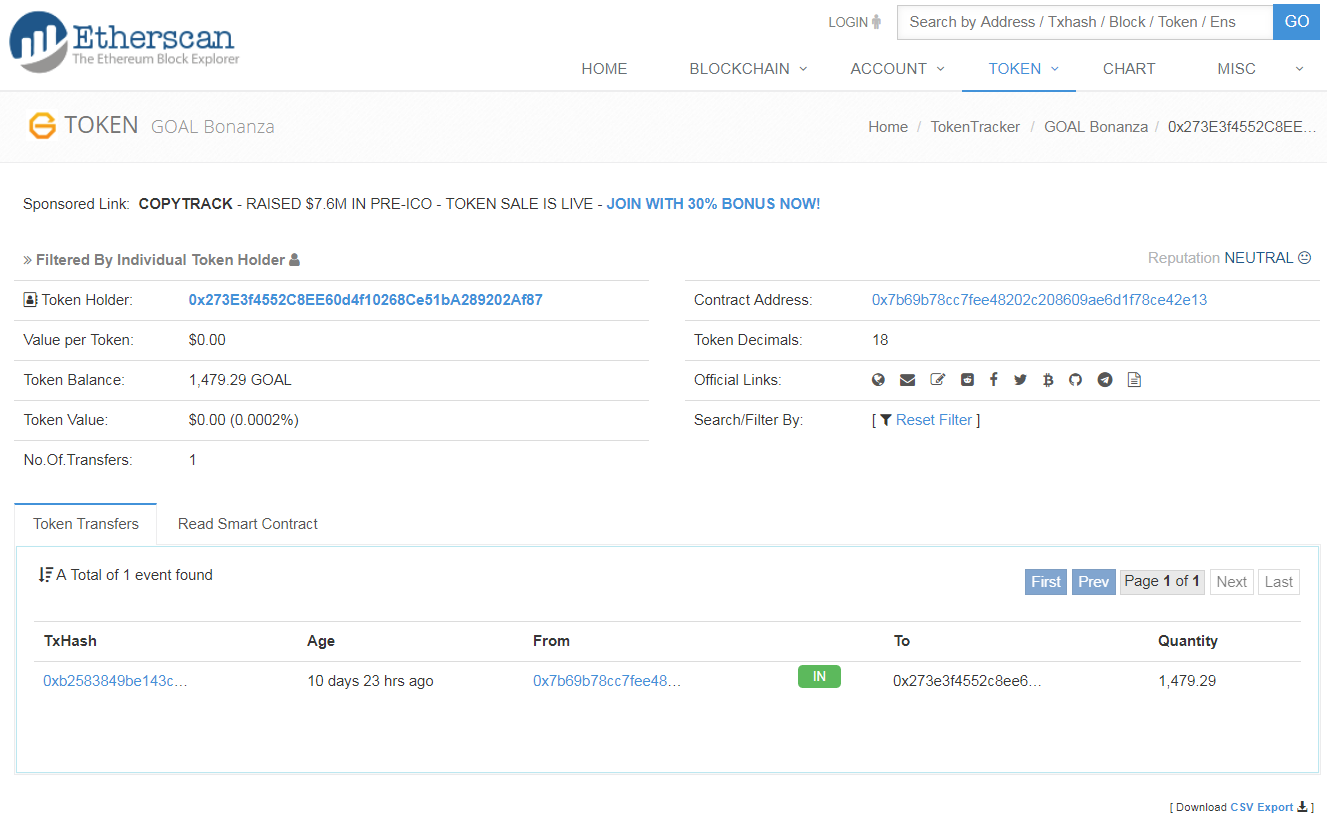The image size is (1327, 821).
Task: Open transaction hash 0xb2583849be143c...
Action: pos(115,681)
